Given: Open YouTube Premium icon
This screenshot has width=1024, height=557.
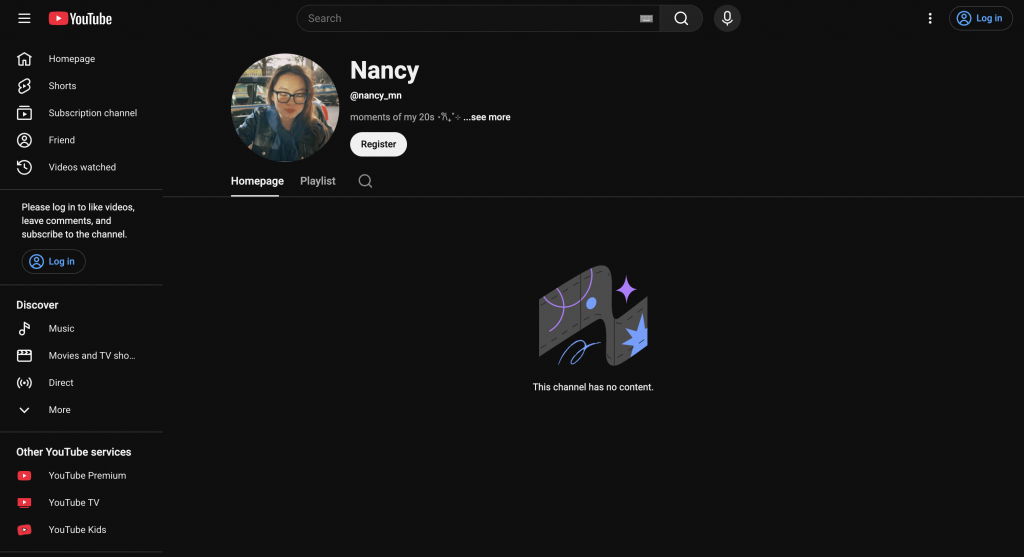Looking at the screenshot, I should click(x=24, y=475).
